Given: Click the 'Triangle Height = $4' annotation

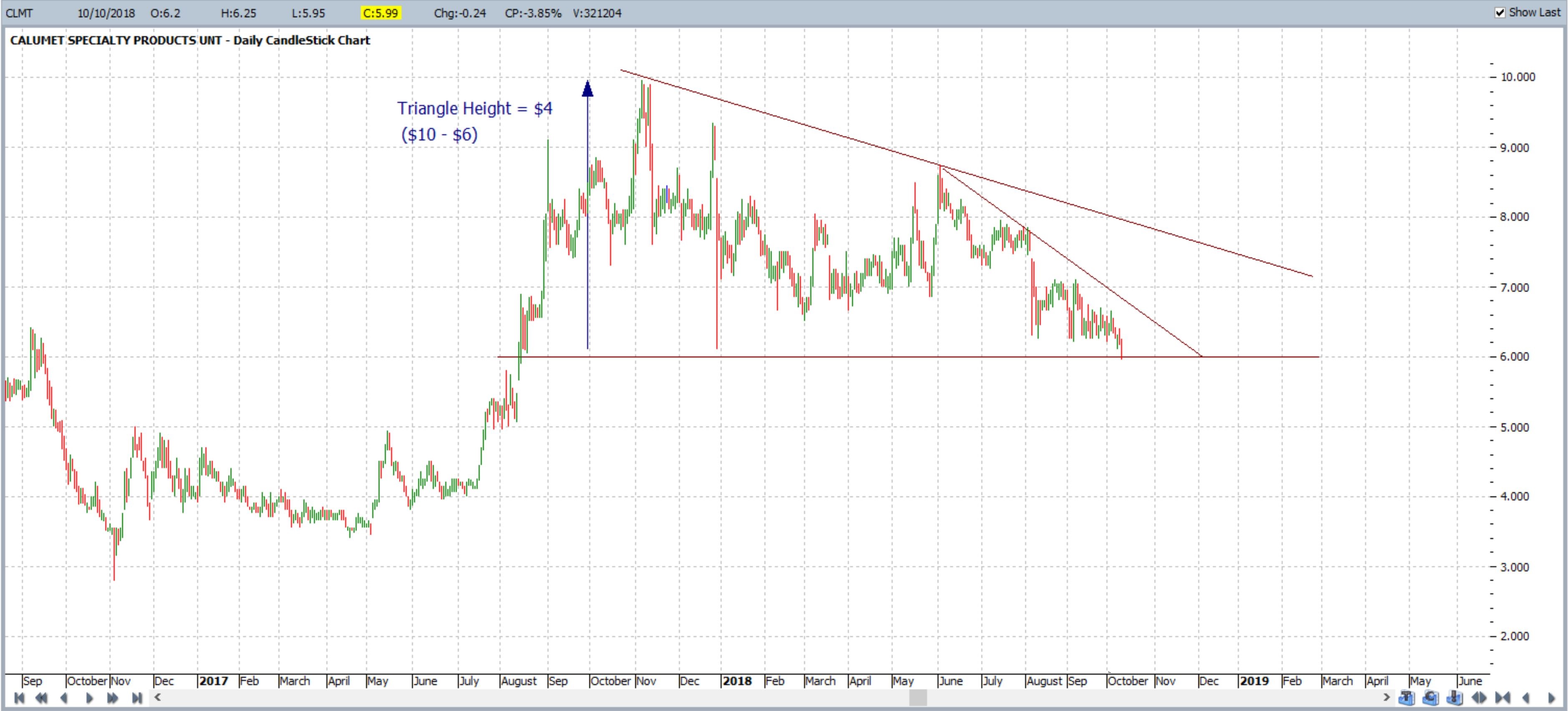Looking at the screenshot, I should pos(475,108).
